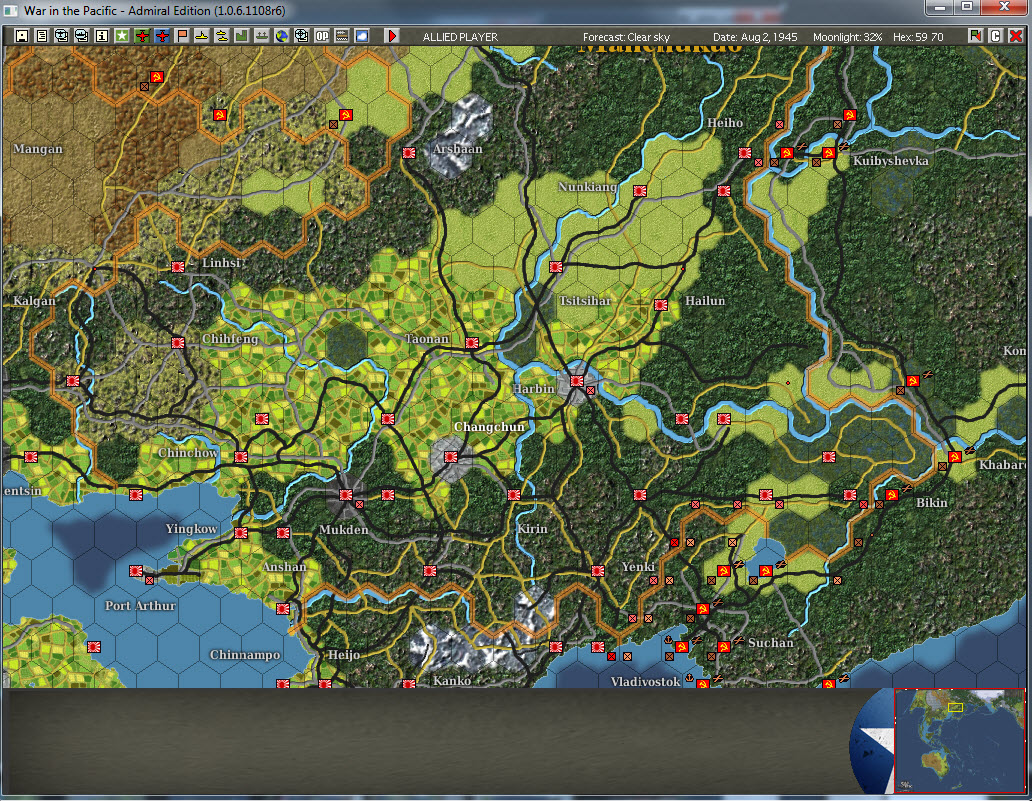Click the blue-green globe toolbar icon

(282, 36)
